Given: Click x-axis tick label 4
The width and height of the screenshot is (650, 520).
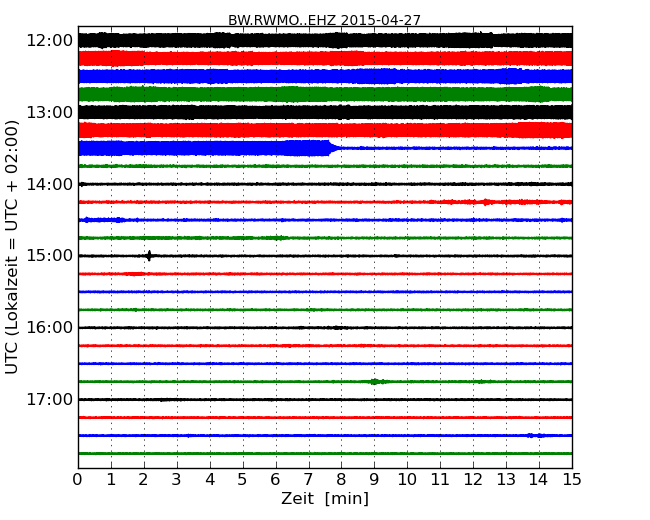Looking at the screenshot, I should coord(210,480).
